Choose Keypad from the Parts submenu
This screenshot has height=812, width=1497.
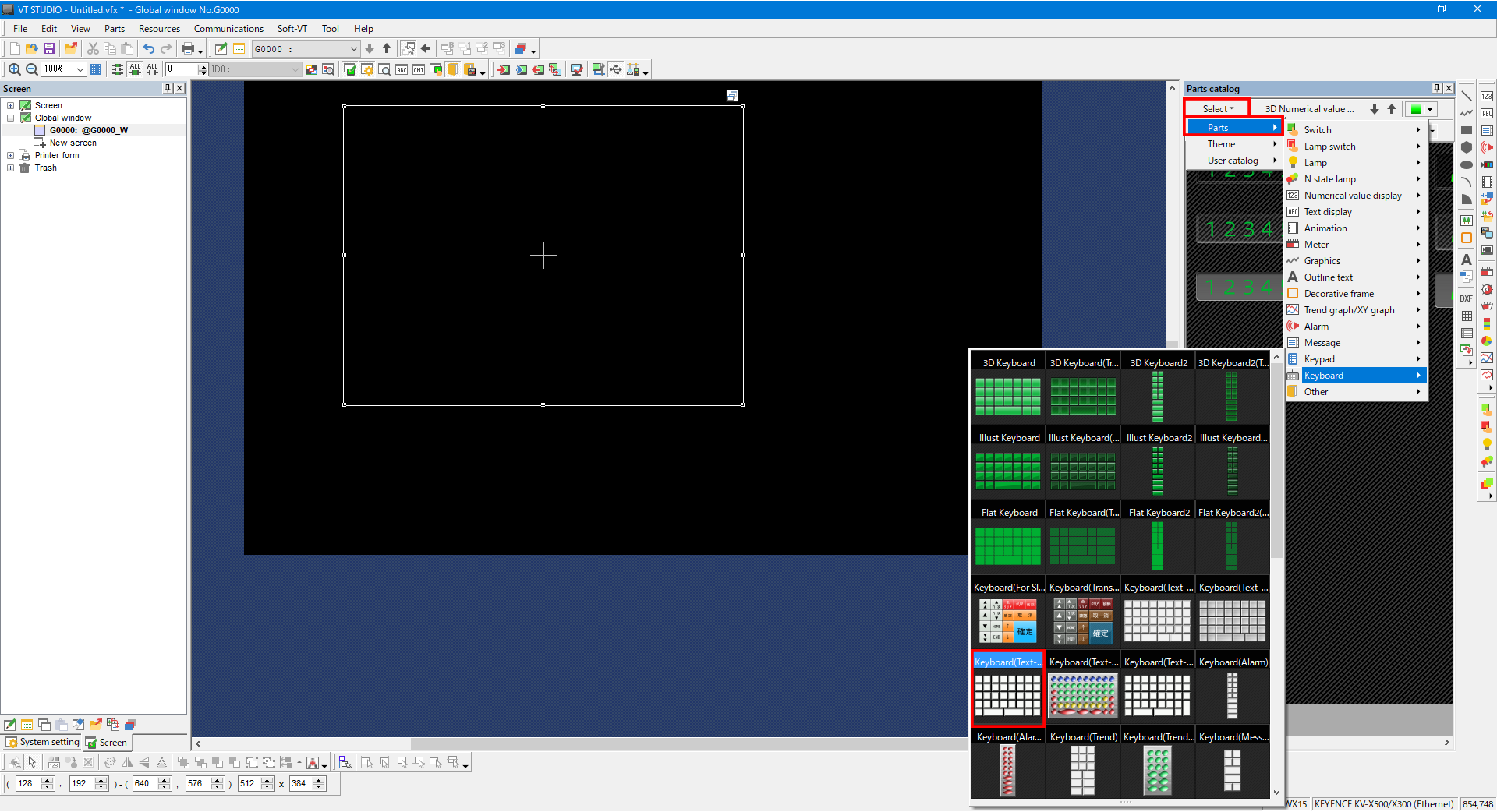[1319, 359]
